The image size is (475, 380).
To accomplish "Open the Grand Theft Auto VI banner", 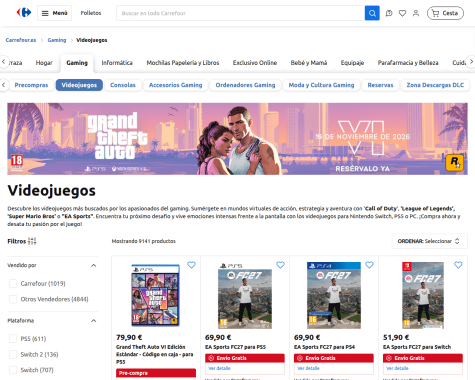I will (x=237, y=139).
